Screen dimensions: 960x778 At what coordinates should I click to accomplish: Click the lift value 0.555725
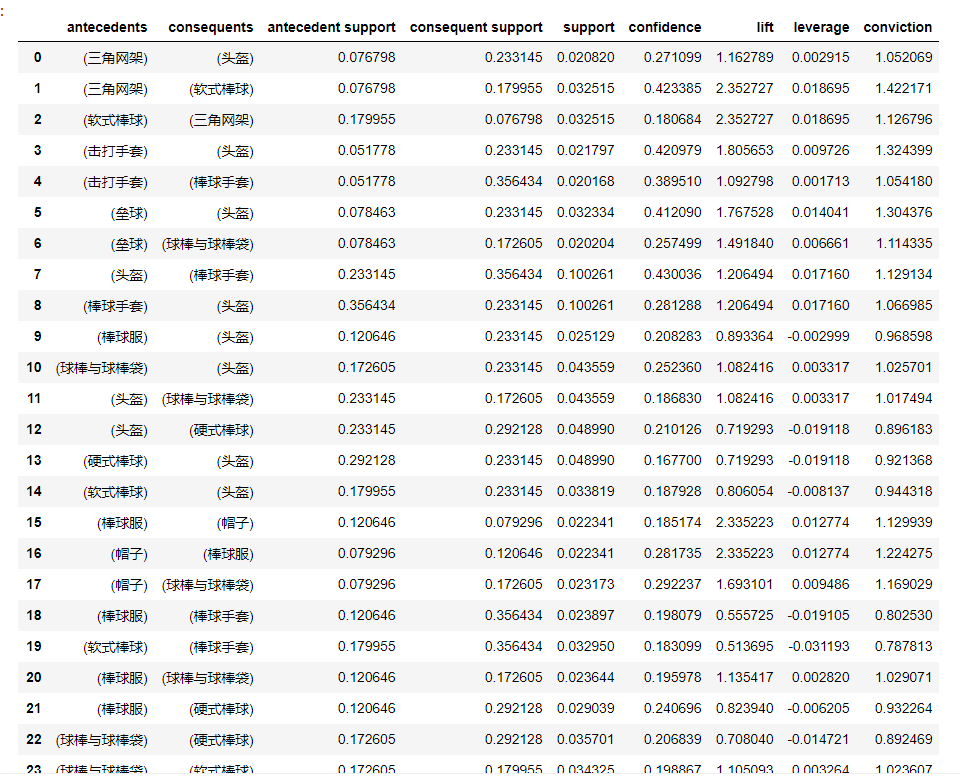click(745, 615)
